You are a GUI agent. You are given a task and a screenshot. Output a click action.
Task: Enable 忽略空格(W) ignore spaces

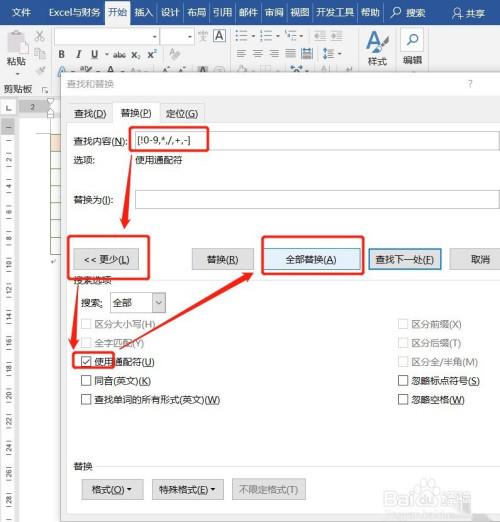(x=403, y=399)
